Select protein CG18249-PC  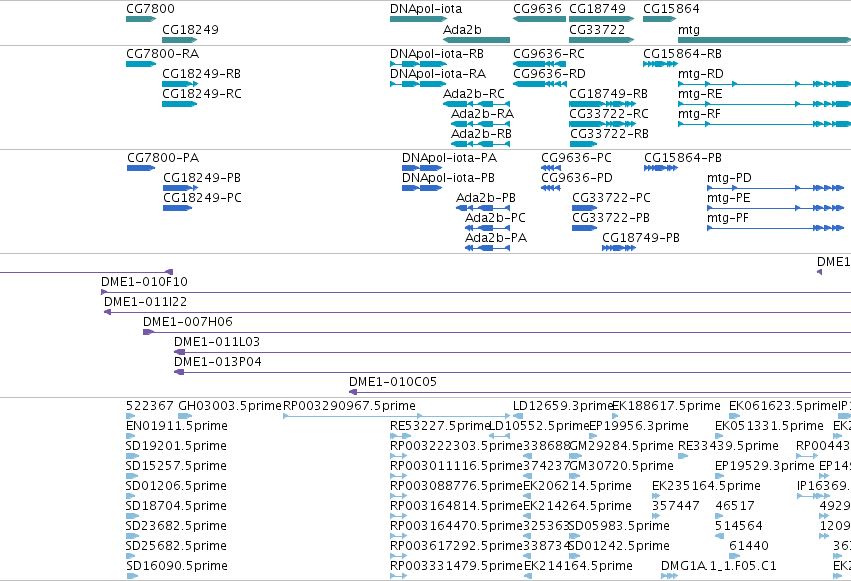tap(202, 198)
